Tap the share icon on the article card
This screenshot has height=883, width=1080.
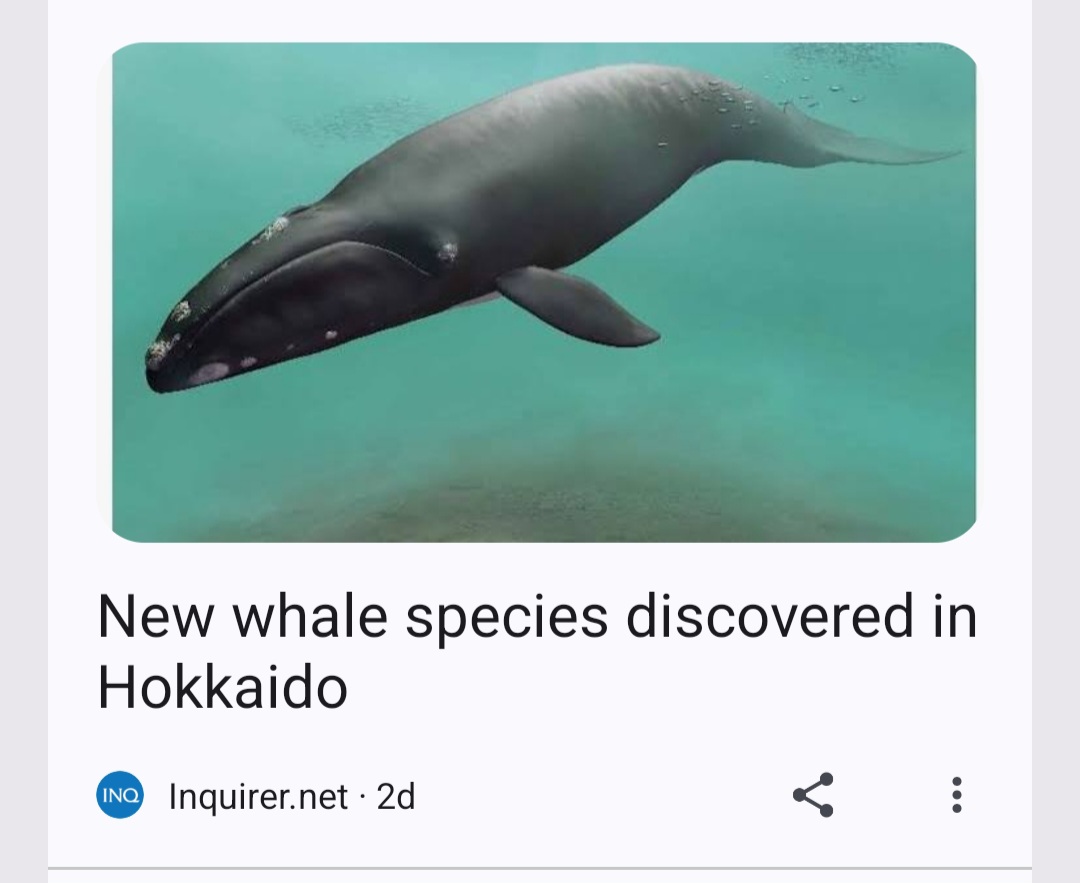(x=813, y=795)
